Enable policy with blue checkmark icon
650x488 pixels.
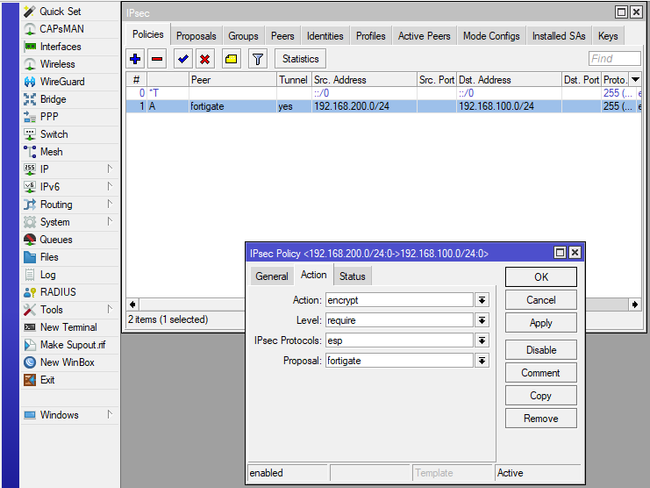click(183, 60)
